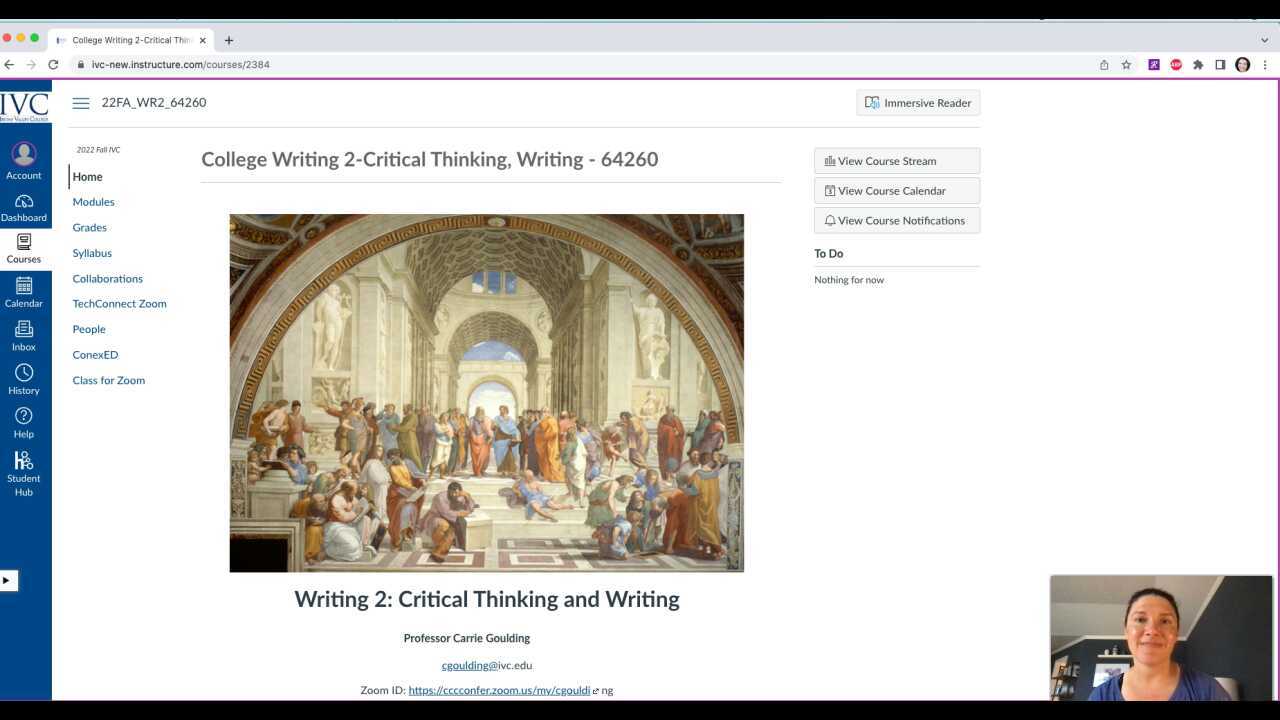Open the Courses list icon
The image size is (1280, 720).
[23, 245]
